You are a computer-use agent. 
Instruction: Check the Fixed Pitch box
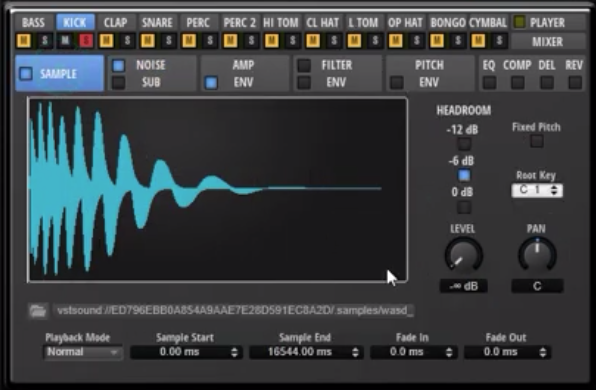pos(536,141)
